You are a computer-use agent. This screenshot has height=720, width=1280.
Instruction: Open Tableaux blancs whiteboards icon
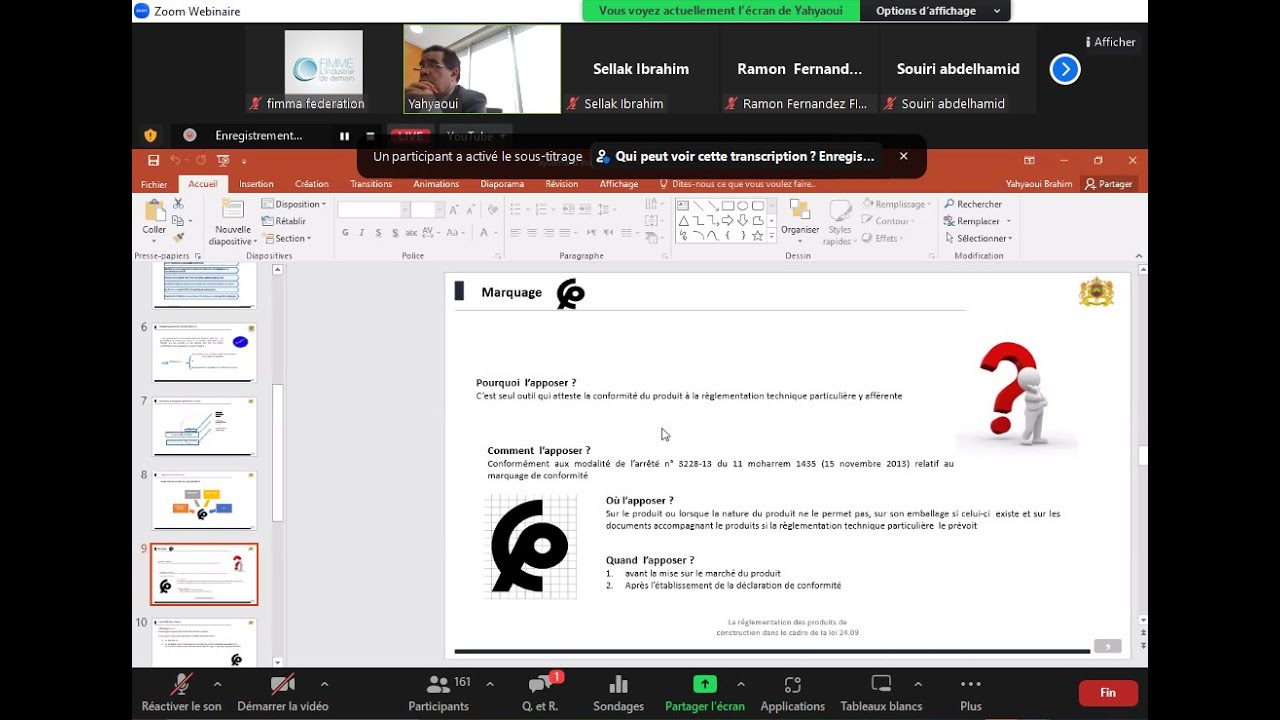tap(881, 684)
